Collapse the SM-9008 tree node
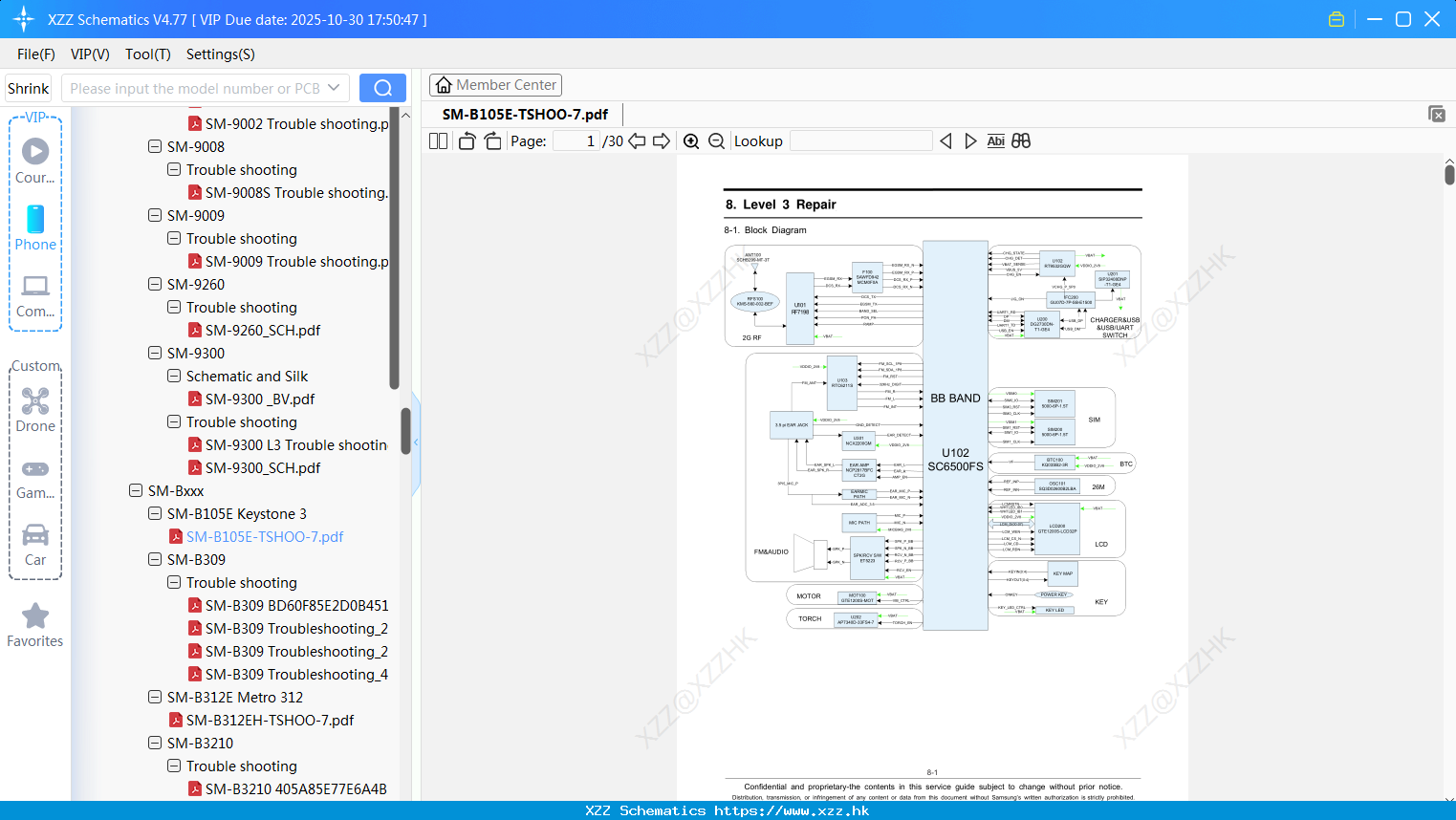This screenshot has height=820, width=1456. click(x=155, y=146)
